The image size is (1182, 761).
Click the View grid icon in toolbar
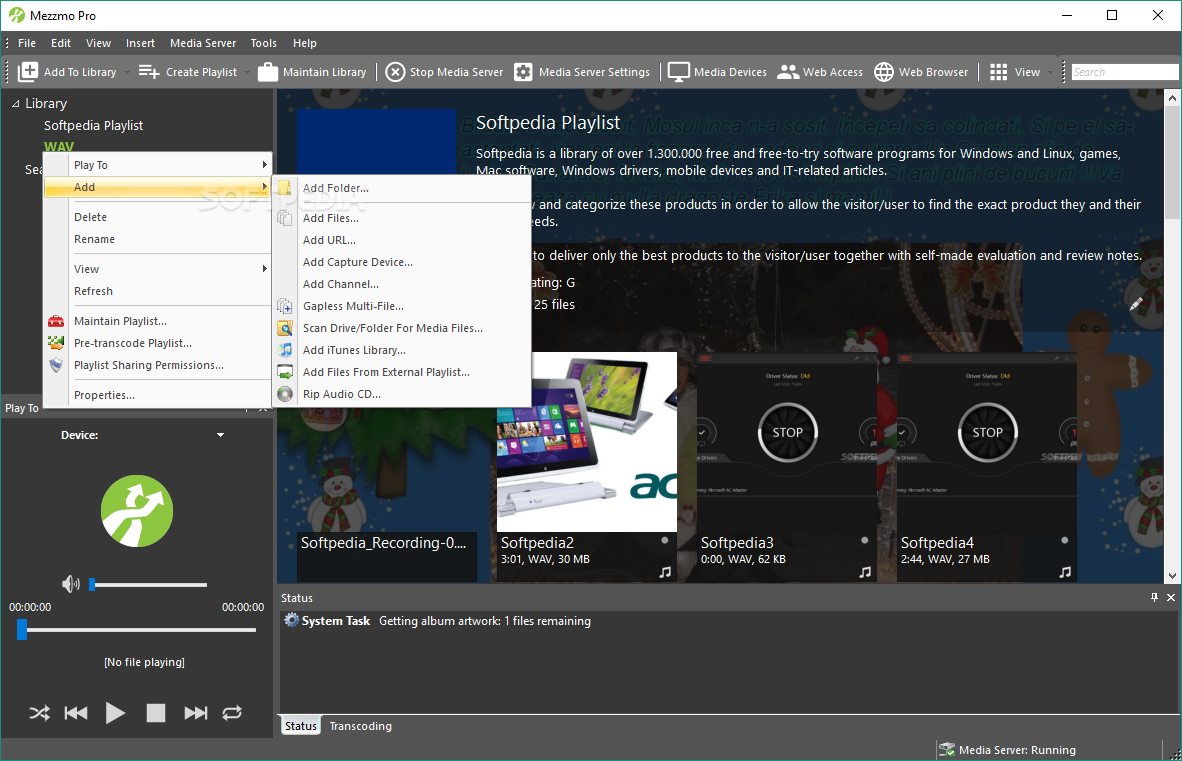coord(998,72)
